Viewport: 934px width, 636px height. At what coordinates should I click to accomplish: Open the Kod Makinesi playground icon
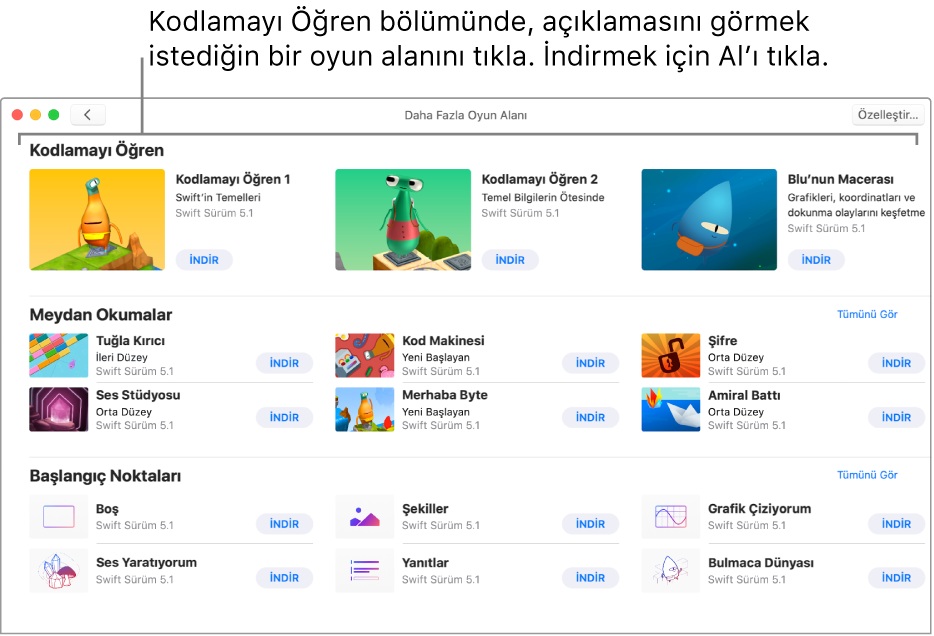365,355
